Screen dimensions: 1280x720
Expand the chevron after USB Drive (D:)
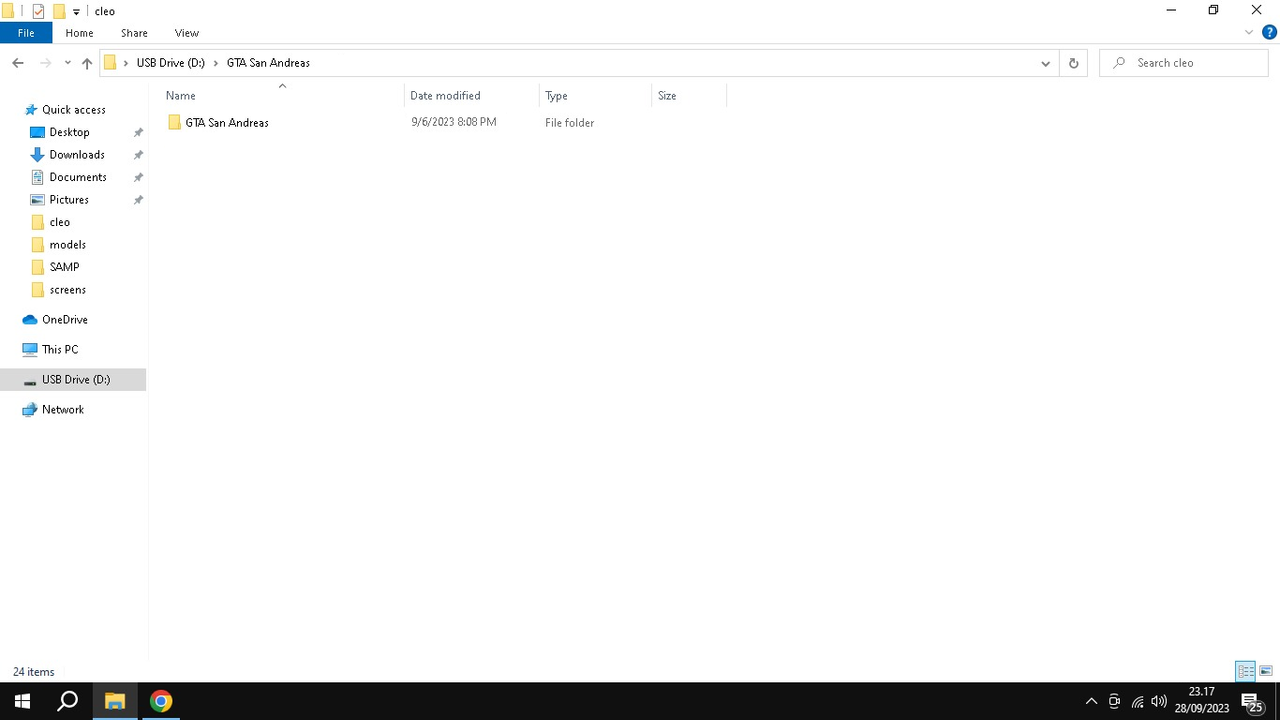216,63
